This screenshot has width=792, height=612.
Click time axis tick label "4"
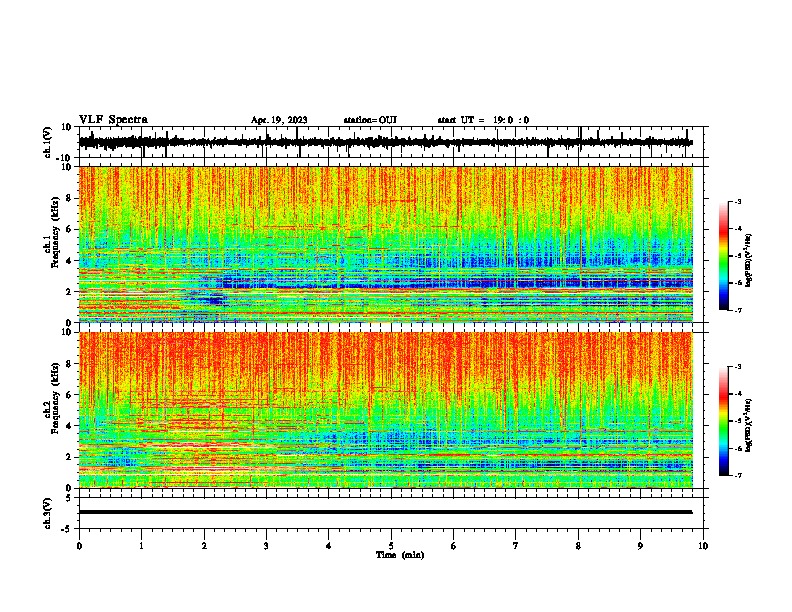click(x=329, y=546)
